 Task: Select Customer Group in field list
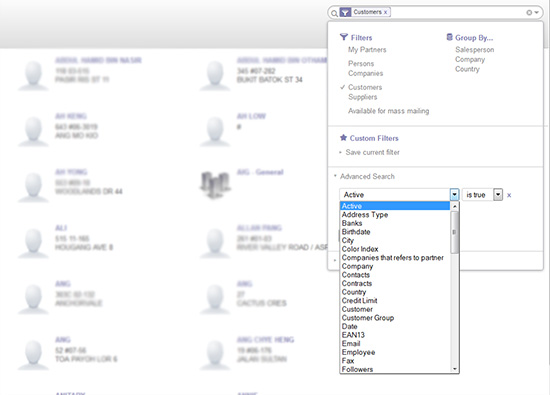pos(395,318)
